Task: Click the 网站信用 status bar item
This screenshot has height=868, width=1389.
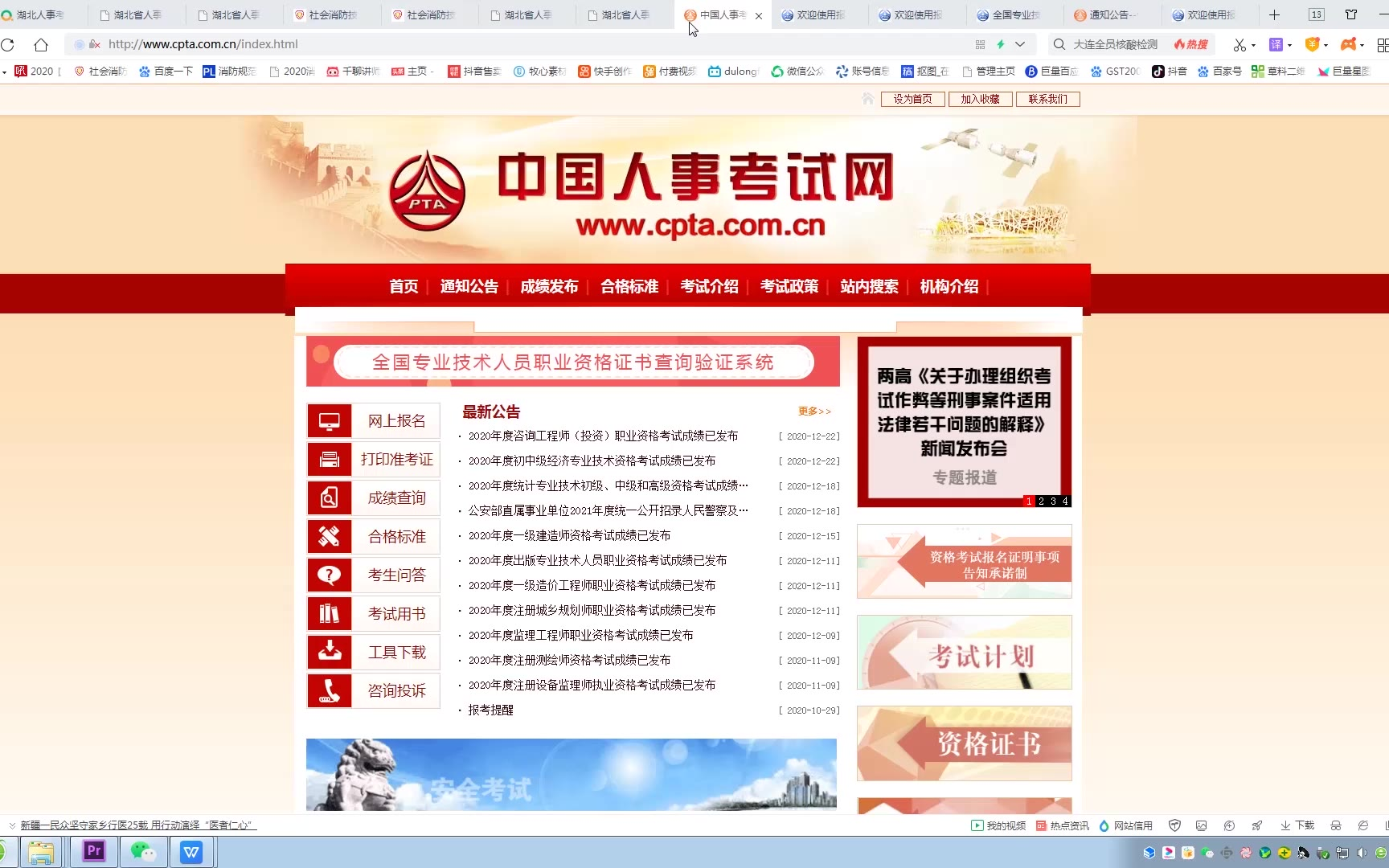Action: [1125, 825]
